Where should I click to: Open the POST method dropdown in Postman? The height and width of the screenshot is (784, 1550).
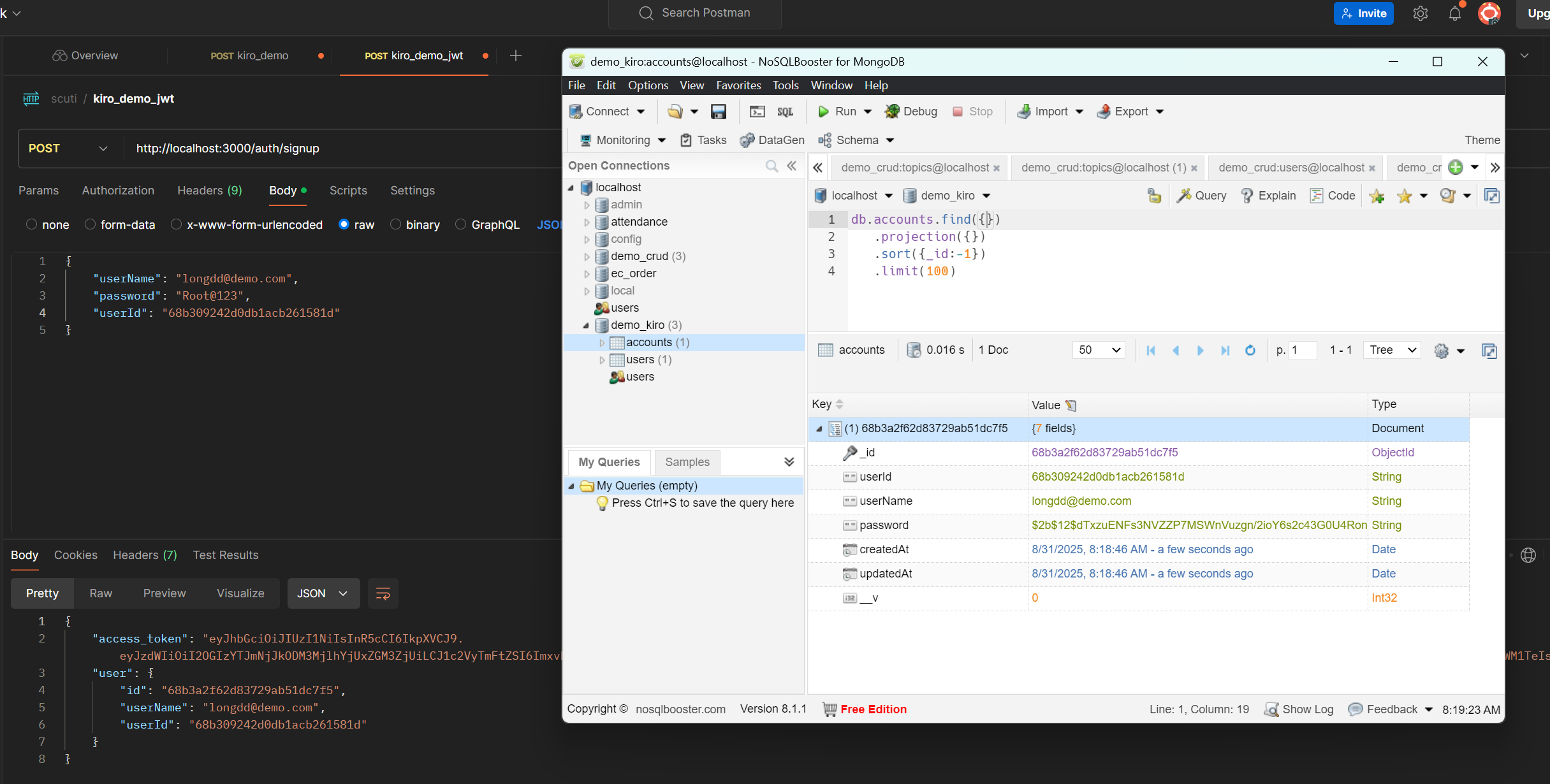[x=68, y=149]
